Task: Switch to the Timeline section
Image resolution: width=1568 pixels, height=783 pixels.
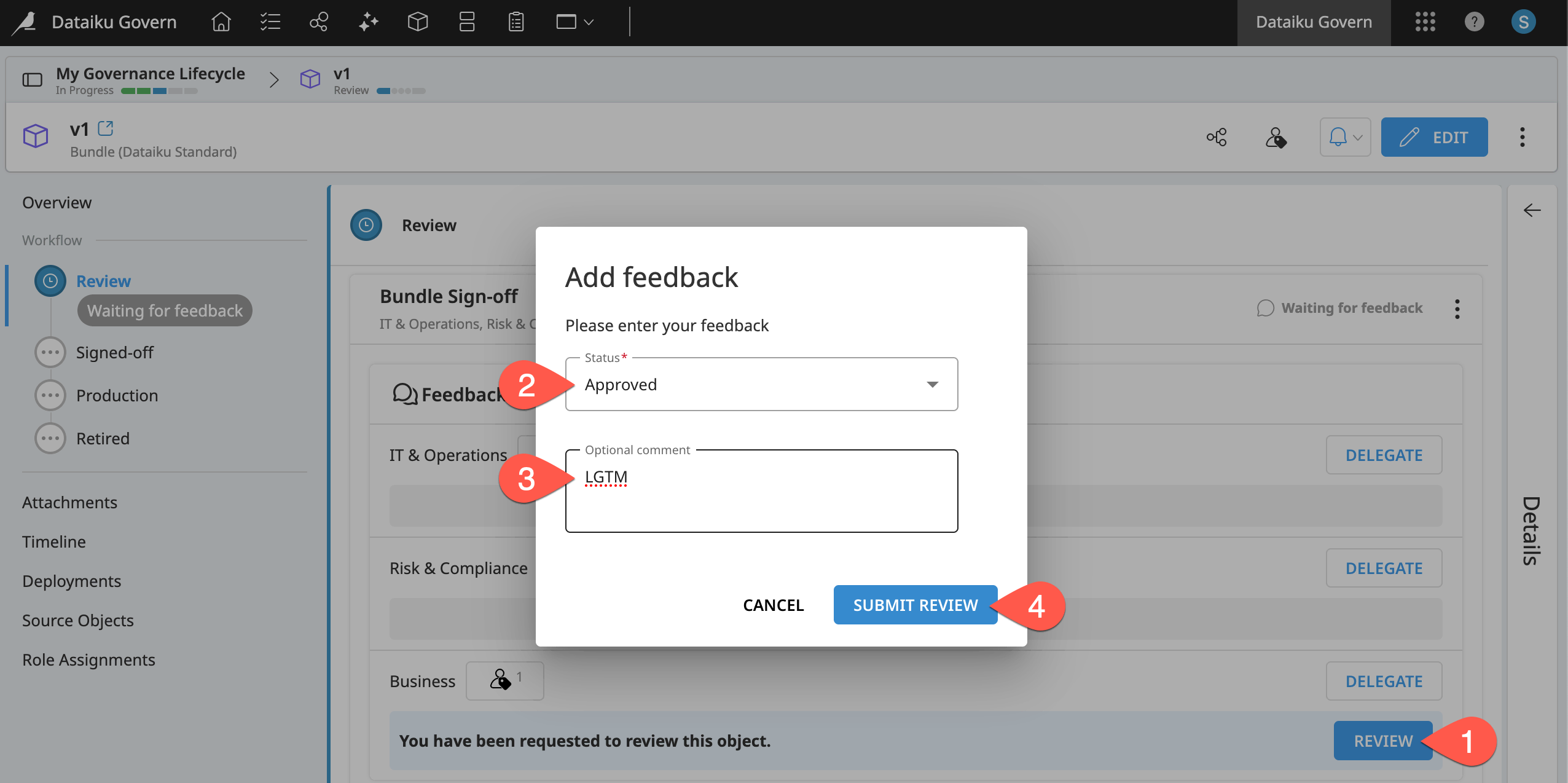Action: [x=53, y=541]
